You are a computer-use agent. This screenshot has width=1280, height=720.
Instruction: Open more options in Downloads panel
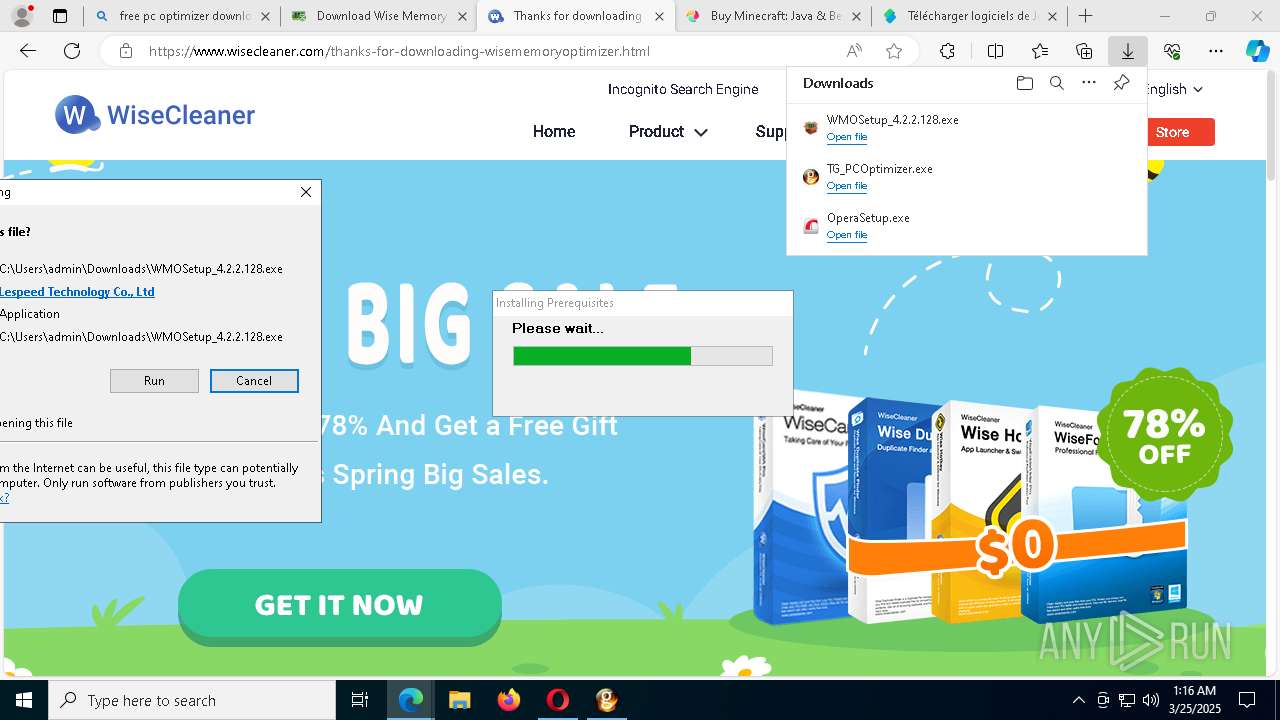[x=1089, y=83]
